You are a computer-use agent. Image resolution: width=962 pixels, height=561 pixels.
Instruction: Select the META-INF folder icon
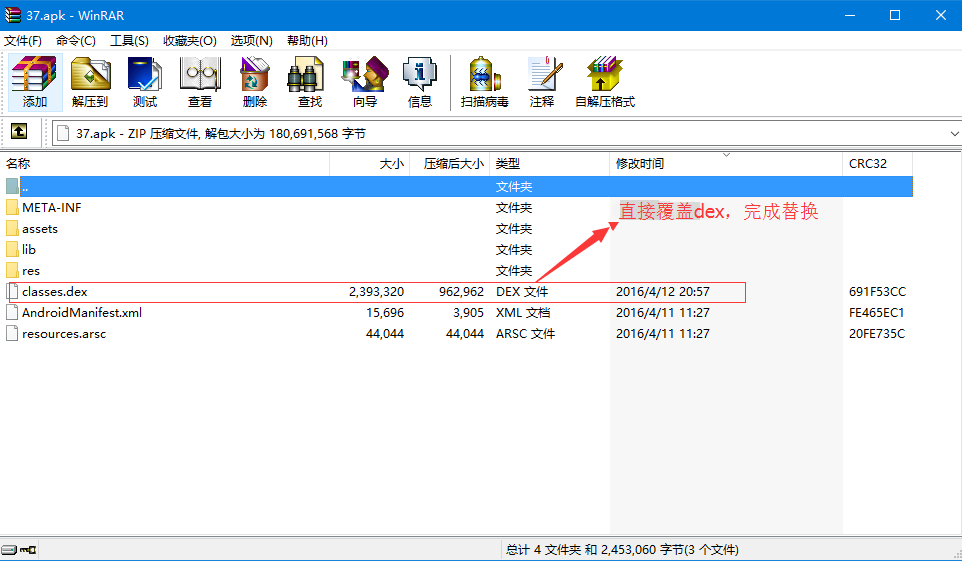[12, 207]
